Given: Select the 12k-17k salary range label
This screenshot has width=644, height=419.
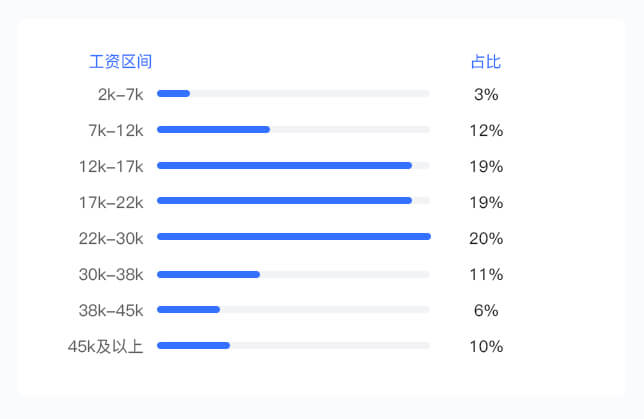Looking at the screenshot, I should tap(111, 167).
